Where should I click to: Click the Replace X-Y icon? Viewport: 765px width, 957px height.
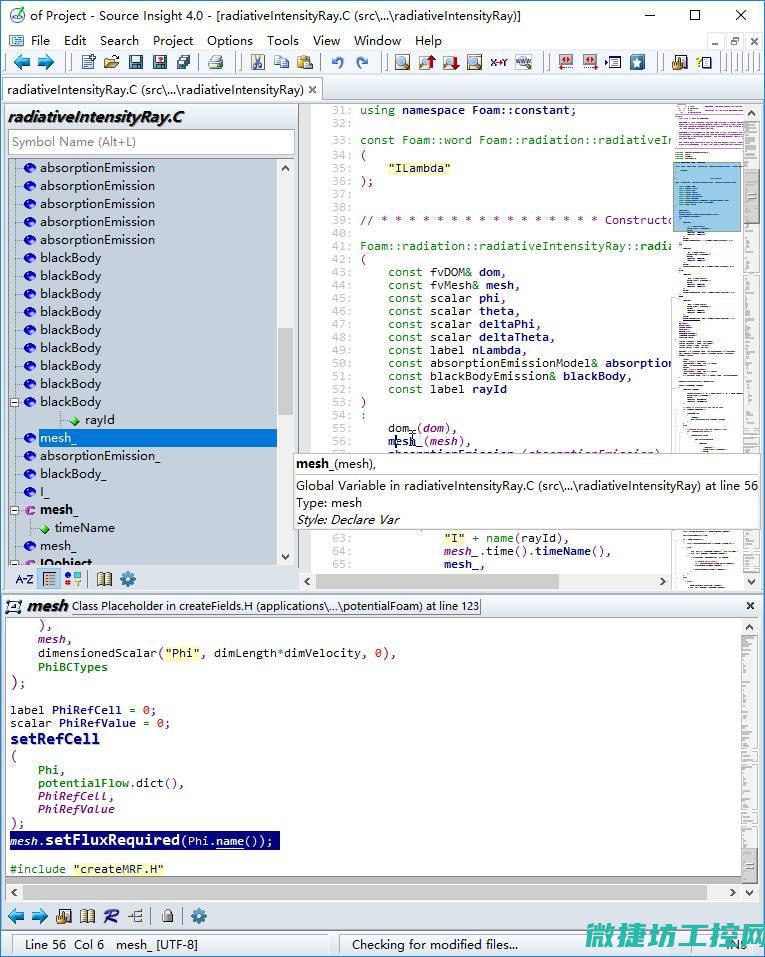(x=499, y=62)
